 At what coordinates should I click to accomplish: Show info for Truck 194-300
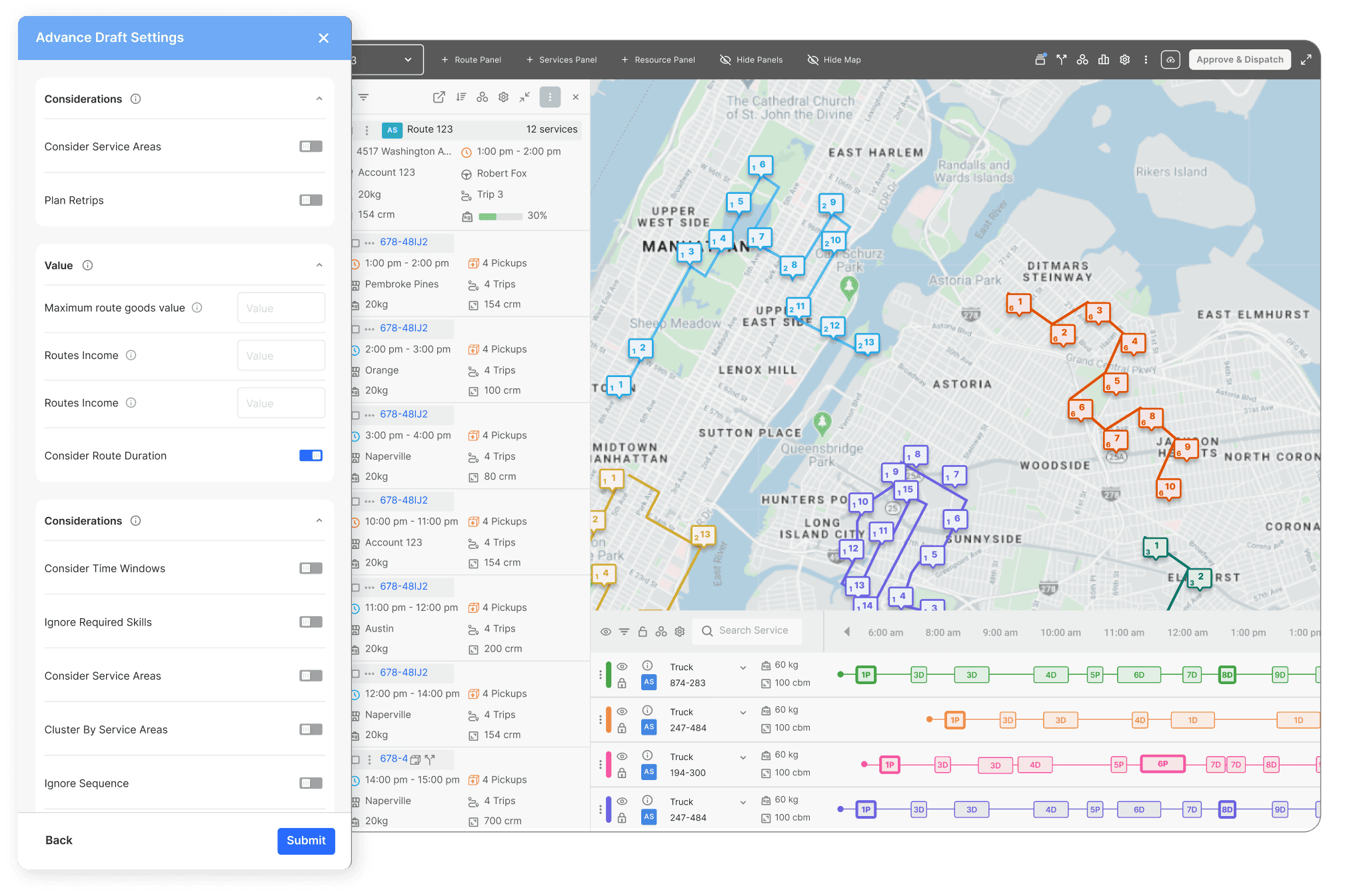(647, 755)
